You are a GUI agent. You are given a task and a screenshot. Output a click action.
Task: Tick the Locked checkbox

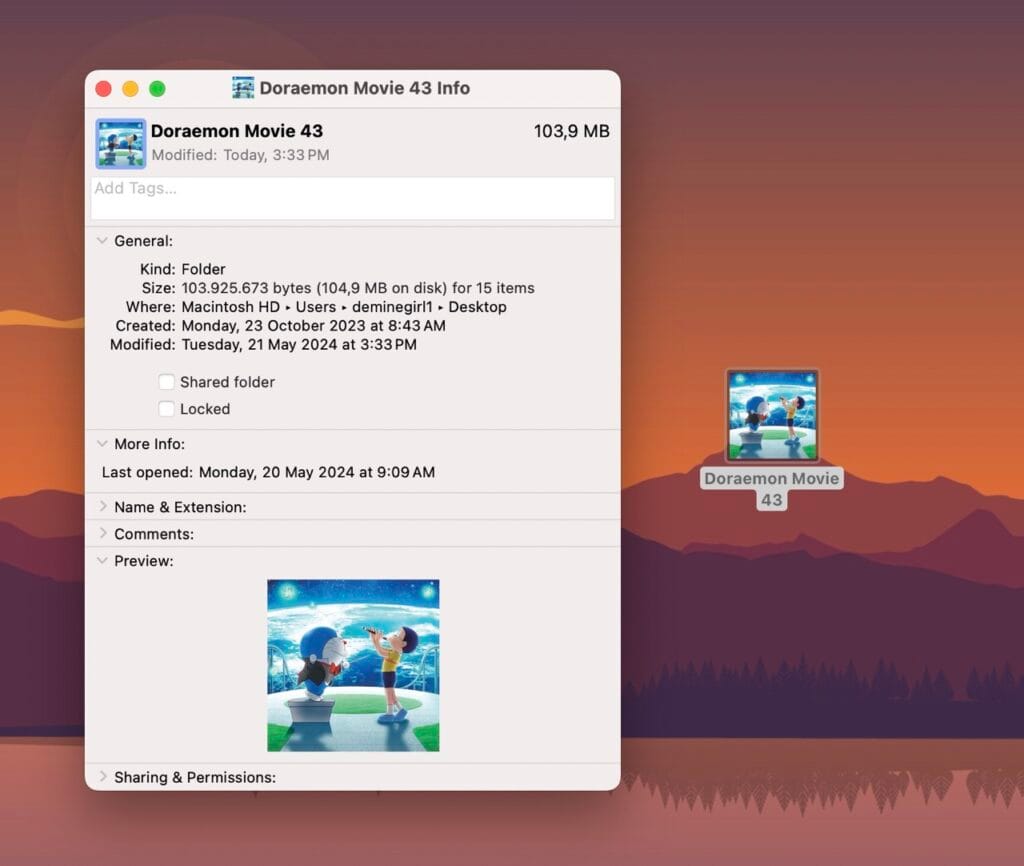[x=167, y=409]
